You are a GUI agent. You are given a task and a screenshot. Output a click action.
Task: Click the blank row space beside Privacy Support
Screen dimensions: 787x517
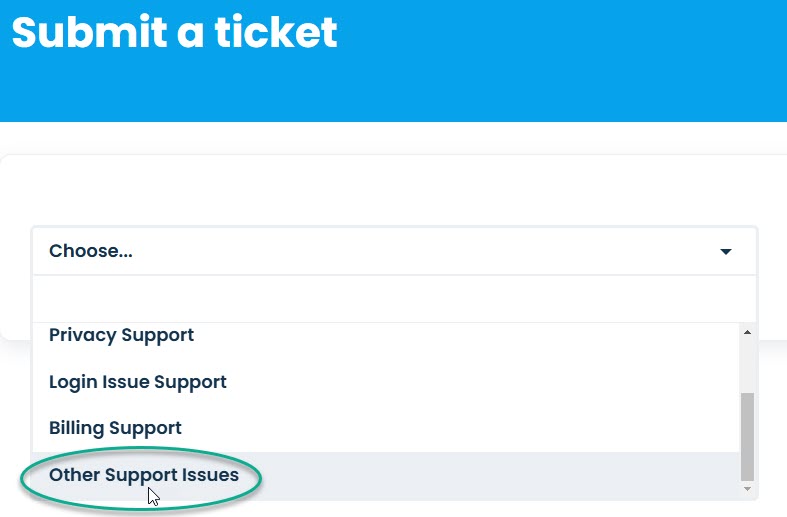[467, 335]
